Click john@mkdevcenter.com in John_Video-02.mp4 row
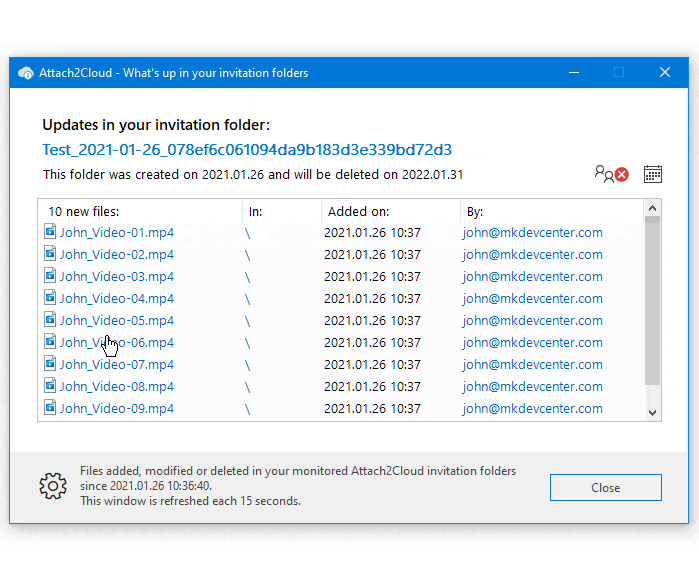This screenshot has height=580, width=699. (x=532, y=255)
